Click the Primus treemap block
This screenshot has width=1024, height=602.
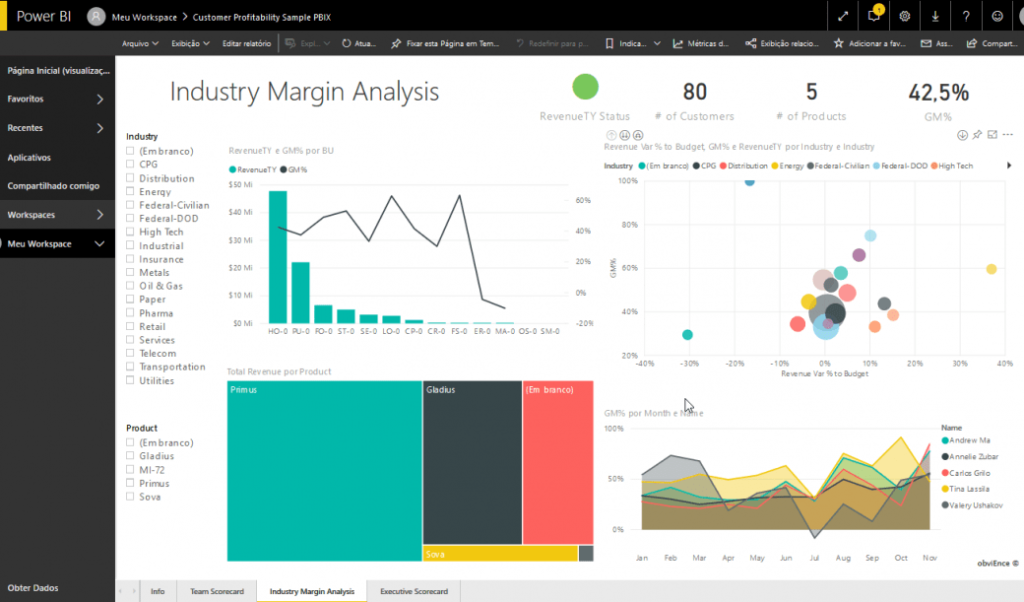tap(324, 471)
